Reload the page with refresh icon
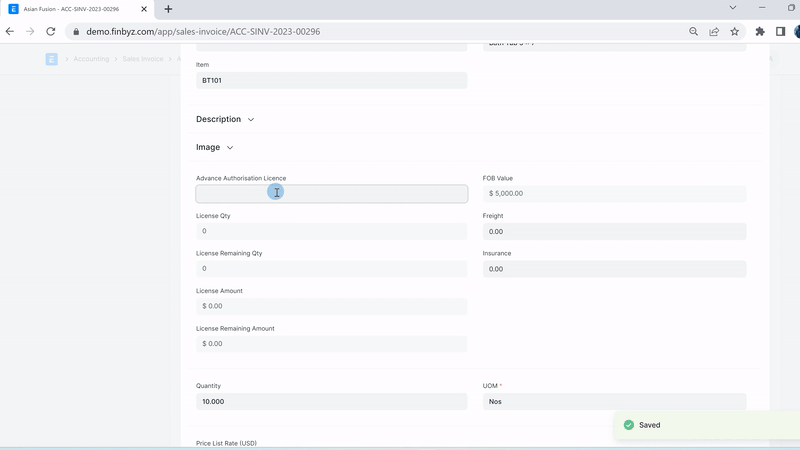 click(50, 31)
